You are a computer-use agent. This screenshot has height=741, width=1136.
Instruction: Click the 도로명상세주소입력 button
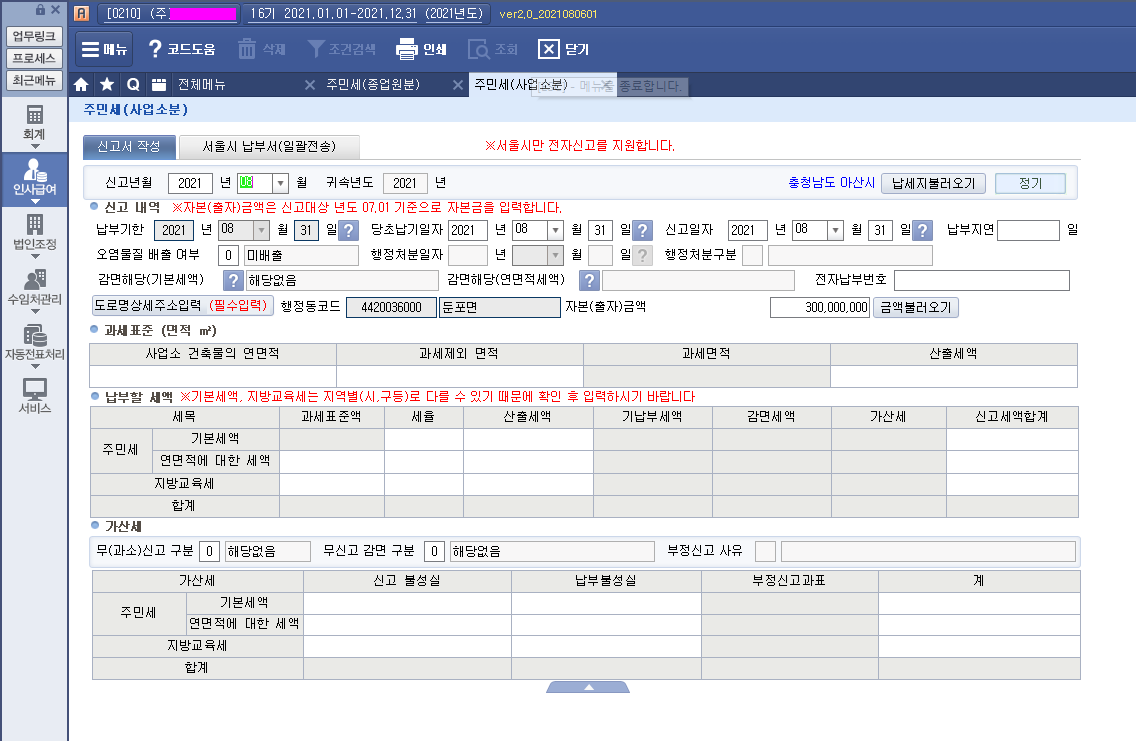tap(183, 307)
